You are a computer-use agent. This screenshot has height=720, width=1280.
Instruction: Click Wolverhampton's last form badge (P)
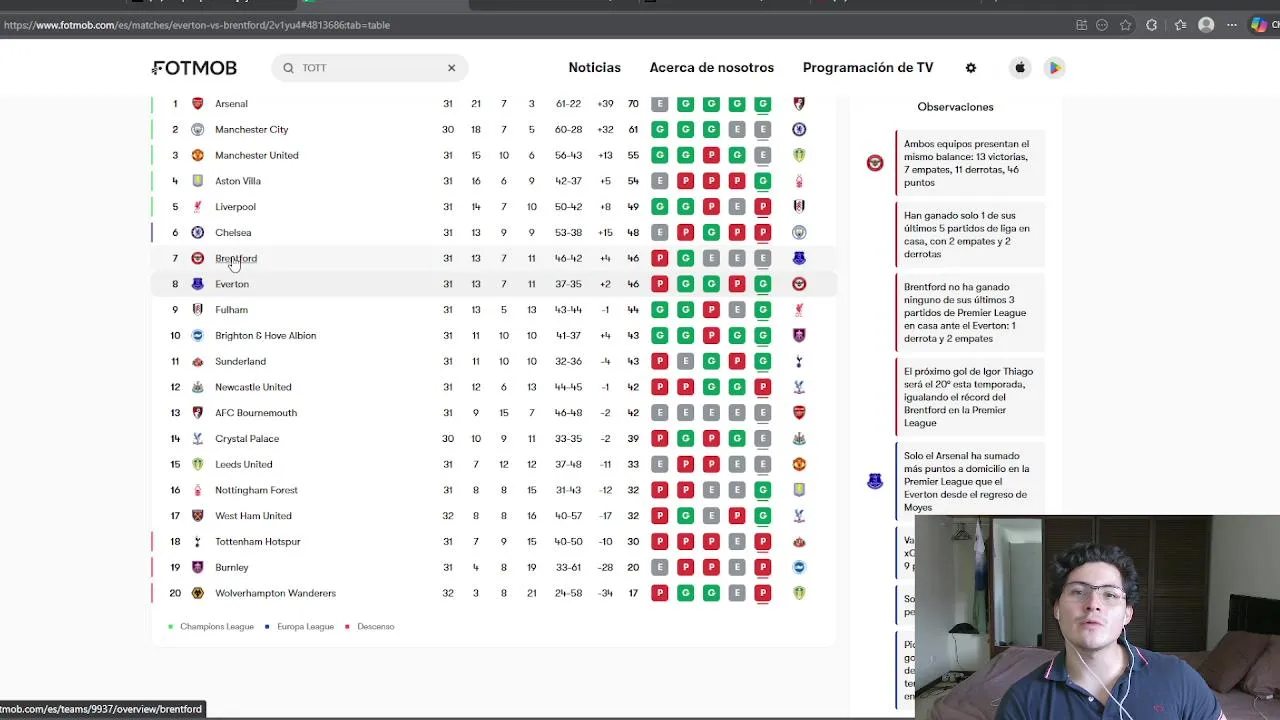[762, 593]
